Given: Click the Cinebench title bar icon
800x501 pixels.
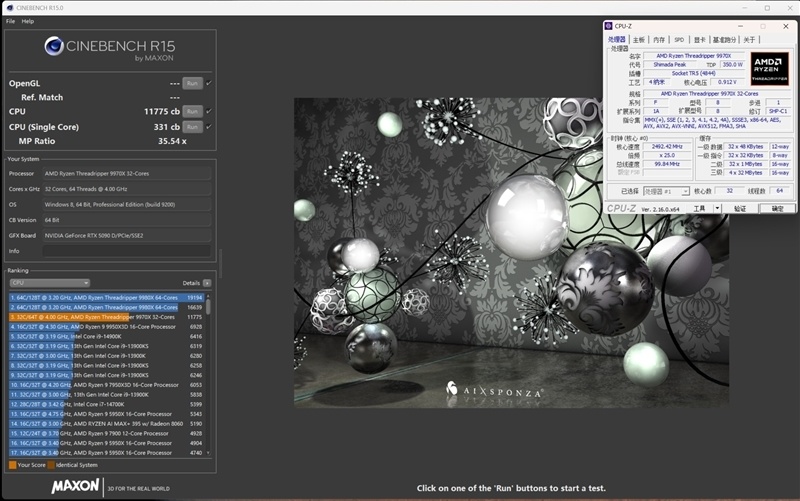Looking at the screenshot, I should (x=8, y=7).
